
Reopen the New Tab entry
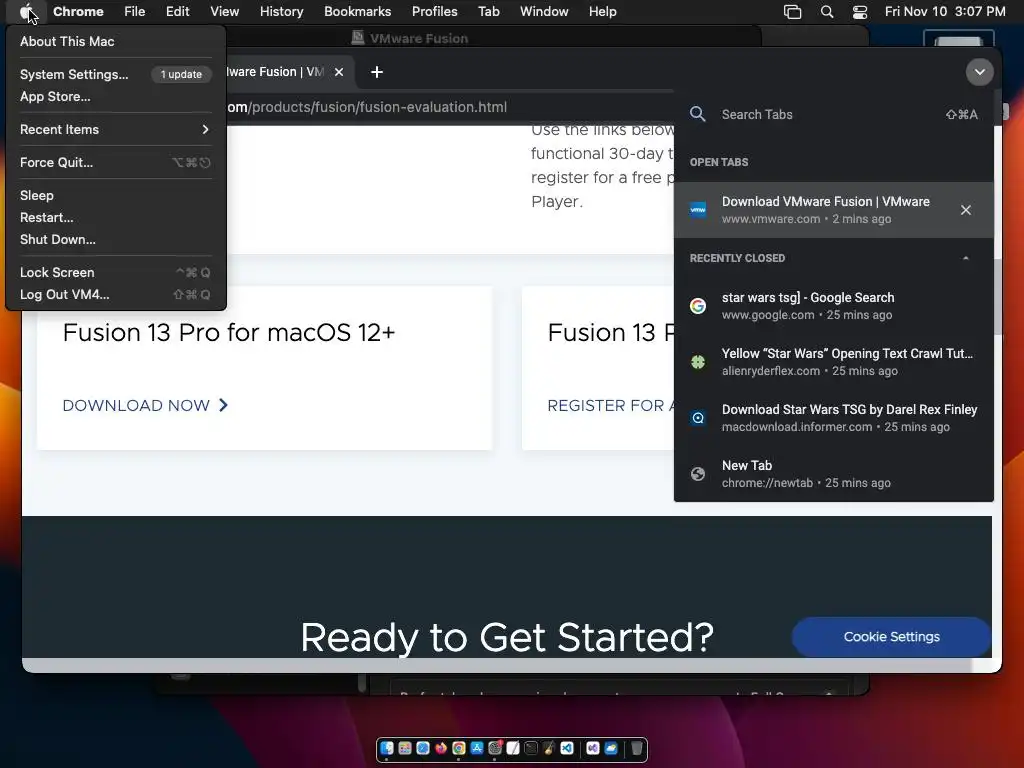[x=833, y=474]
